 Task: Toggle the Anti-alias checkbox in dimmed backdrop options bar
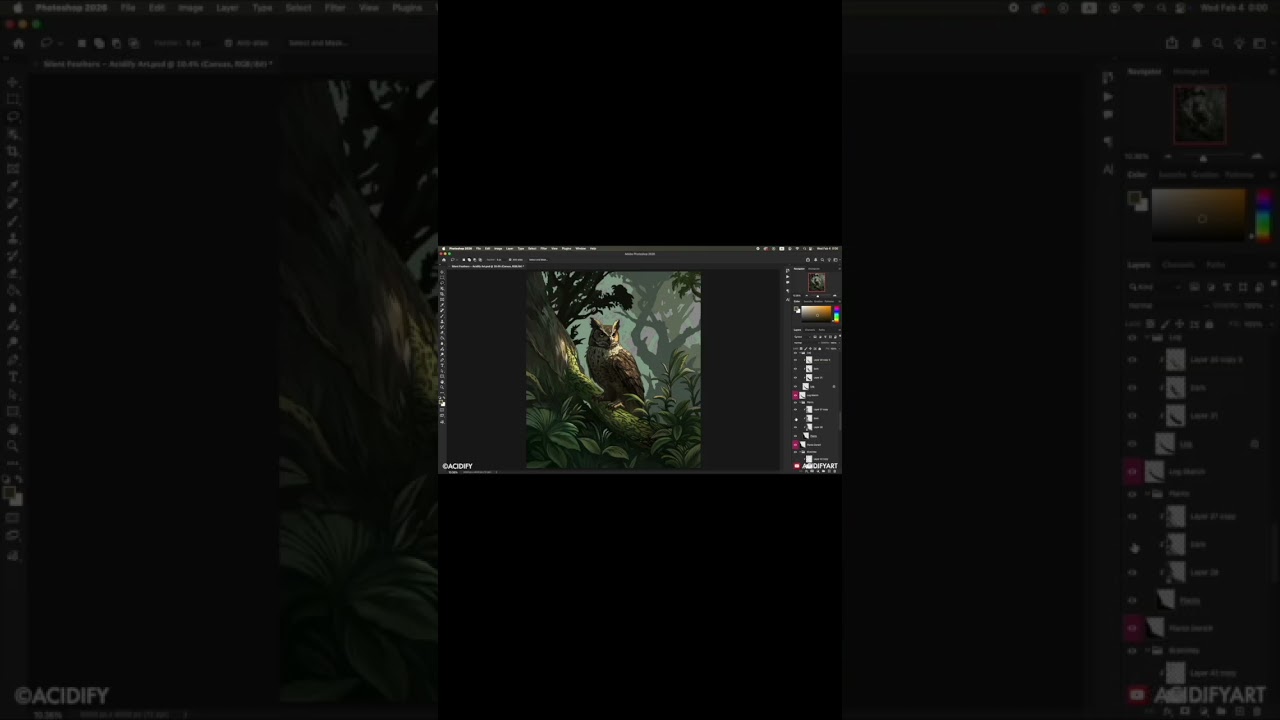click(x=228, y=43)
